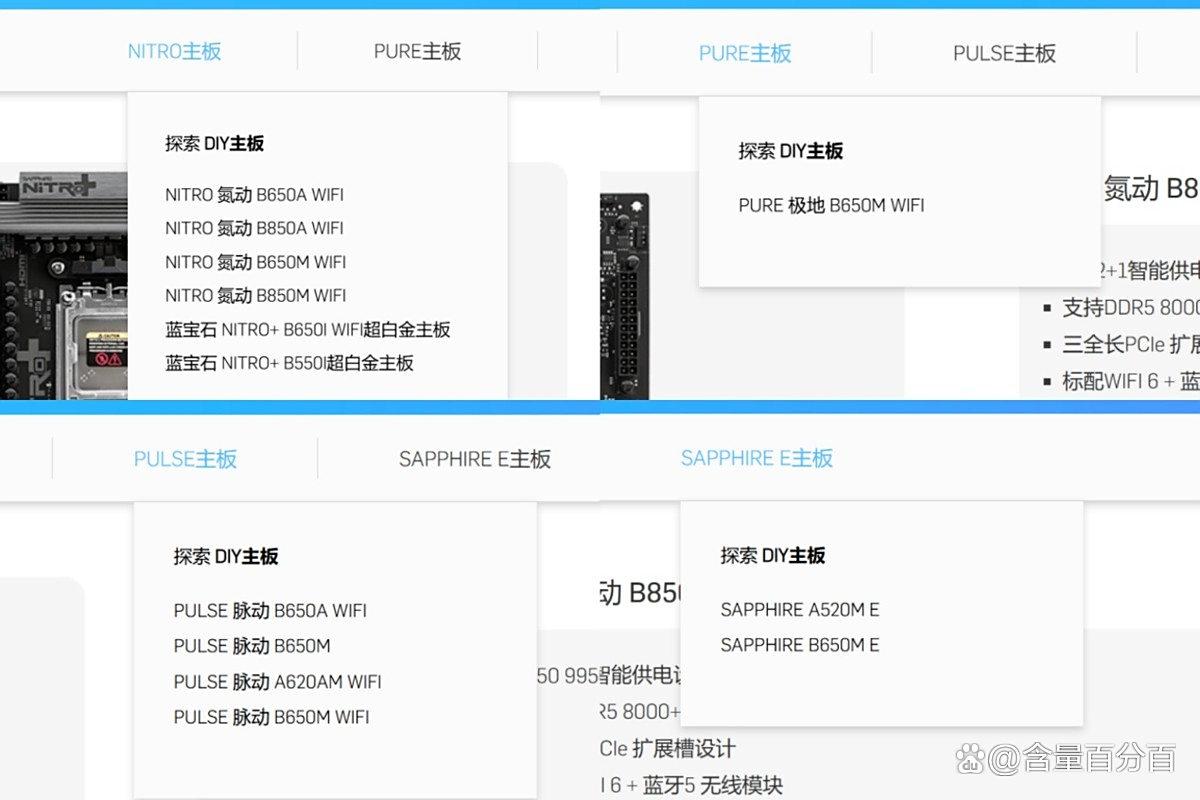This screenshot has height=800, width=1200.
Task: Open the SAPPHIRE A520M E product link
Action: [799, 609]
